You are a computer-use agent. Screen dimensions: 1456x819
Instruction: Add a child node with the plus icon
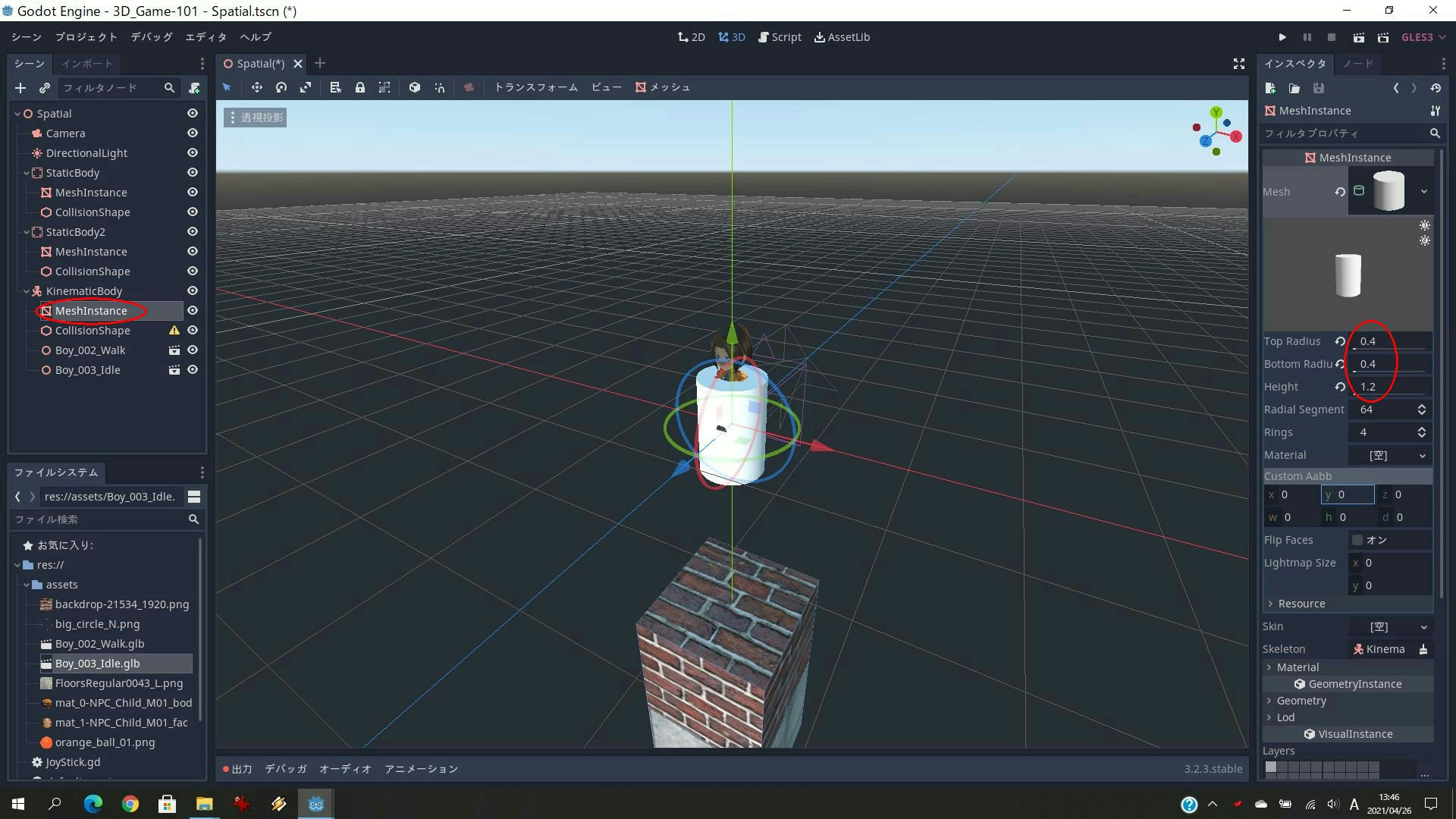tap(20, 88)
